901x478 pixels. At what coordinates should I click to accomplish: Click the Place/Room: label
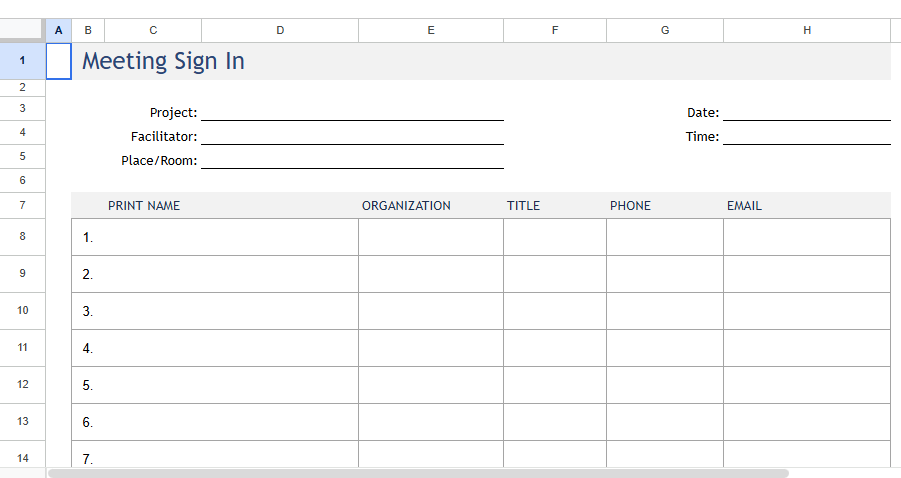click(x=159, y=161)
